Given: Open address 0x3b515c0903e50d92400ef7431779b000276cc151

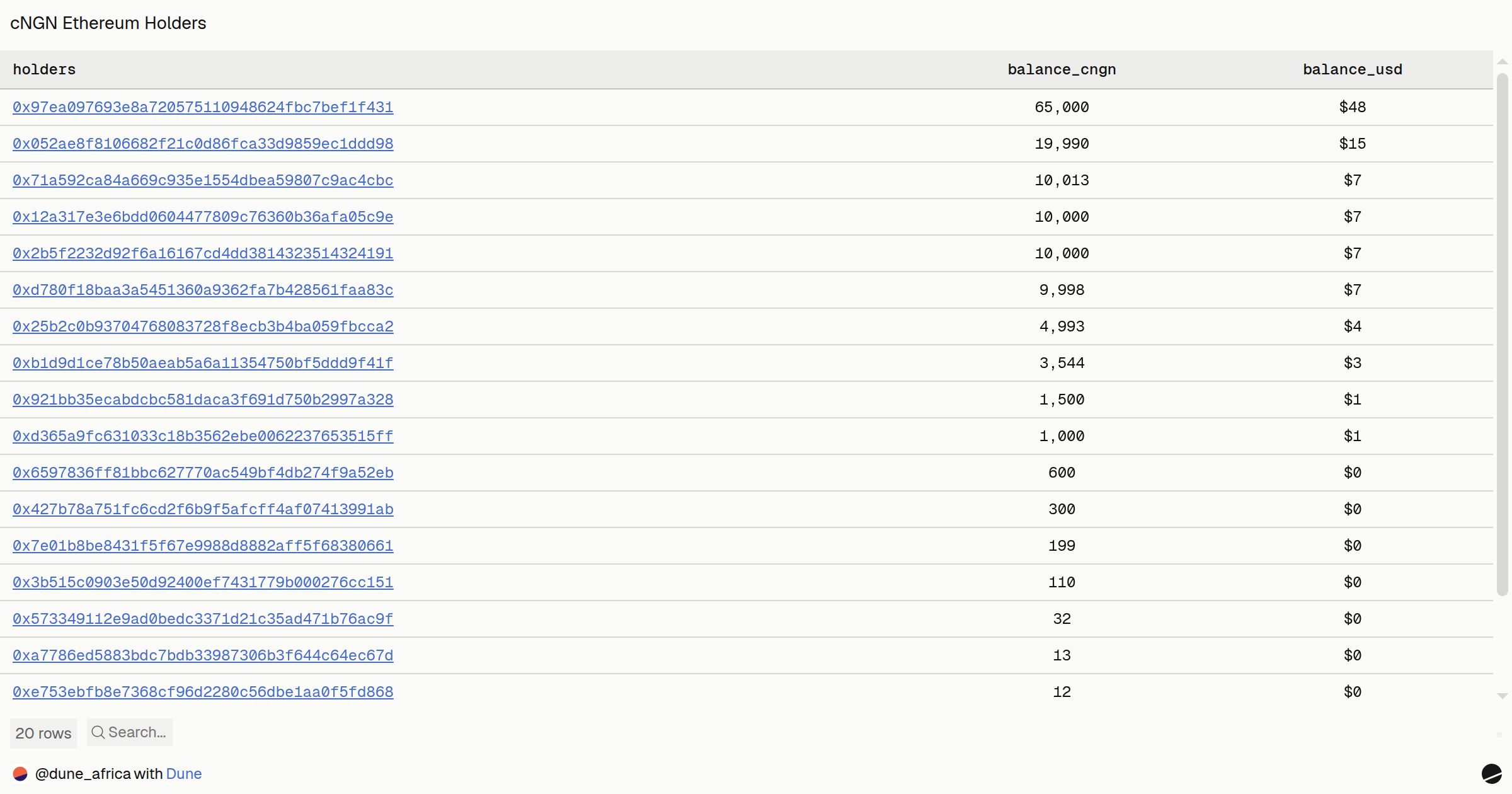Looking at the screenshot, I should pyautogui.click(x=203, y=582).
